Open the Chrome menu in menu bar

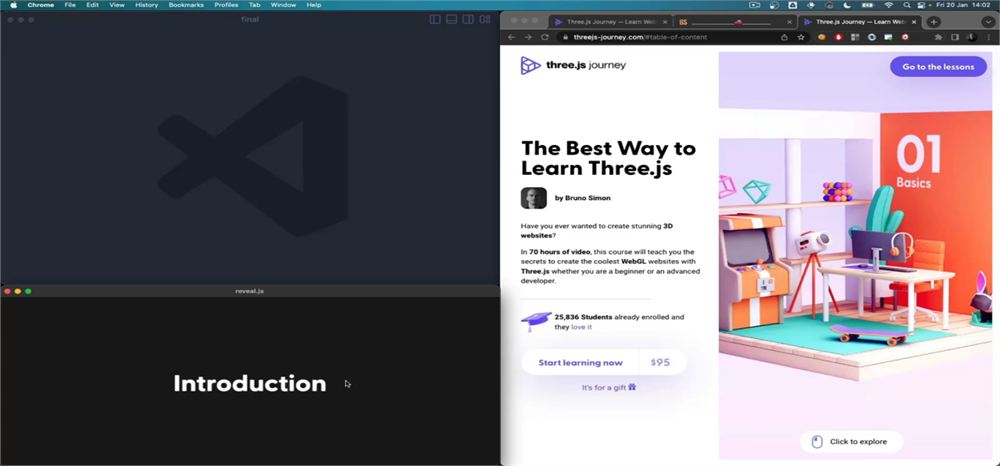pos(41,5)
